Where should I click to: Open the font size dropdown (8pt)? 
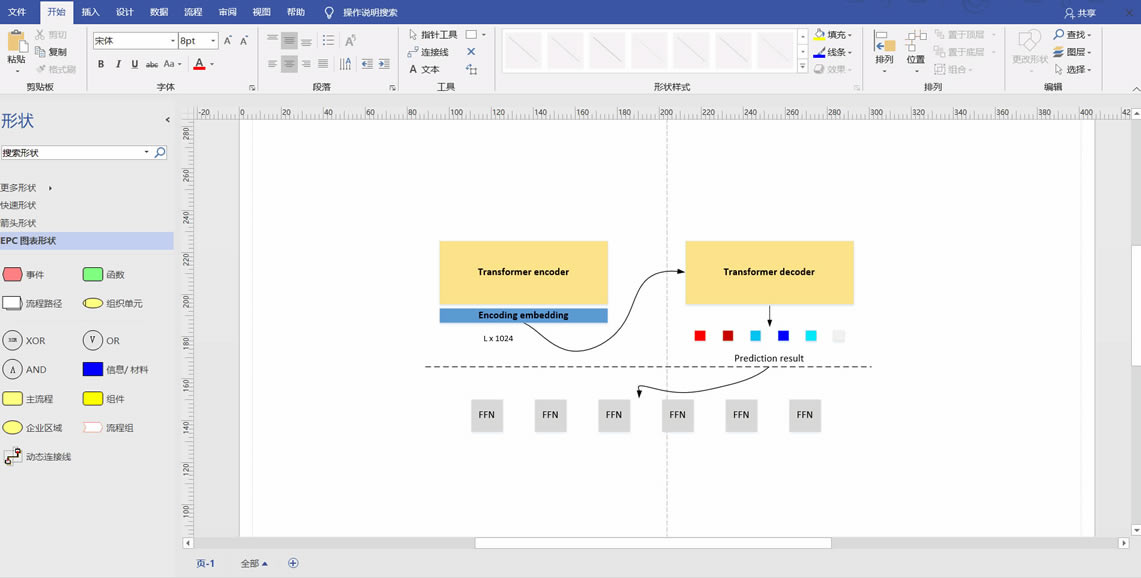click(213, 41)
